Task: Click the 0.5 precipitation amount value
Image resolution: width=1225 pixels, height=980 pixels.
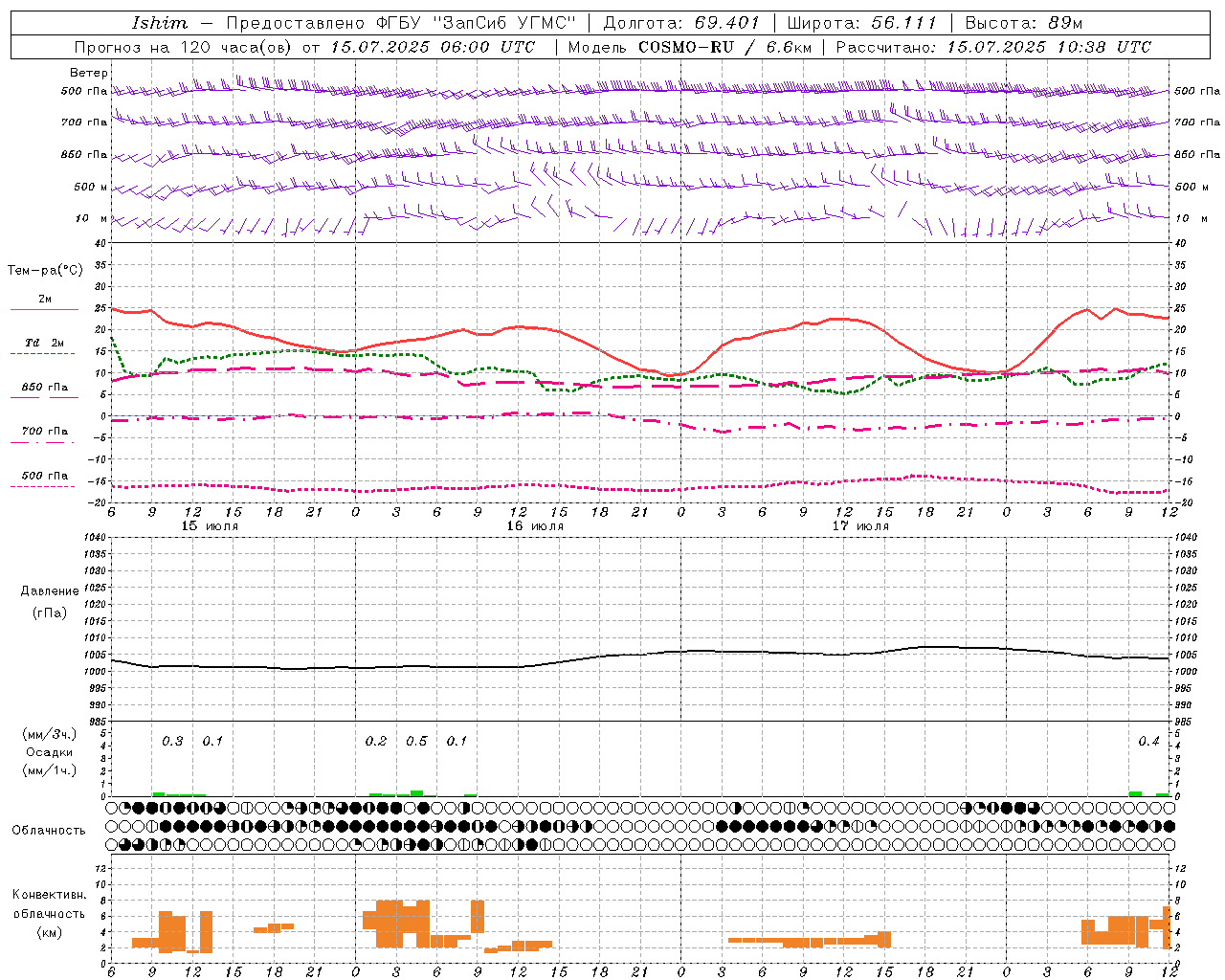Action: pos(416,742)
